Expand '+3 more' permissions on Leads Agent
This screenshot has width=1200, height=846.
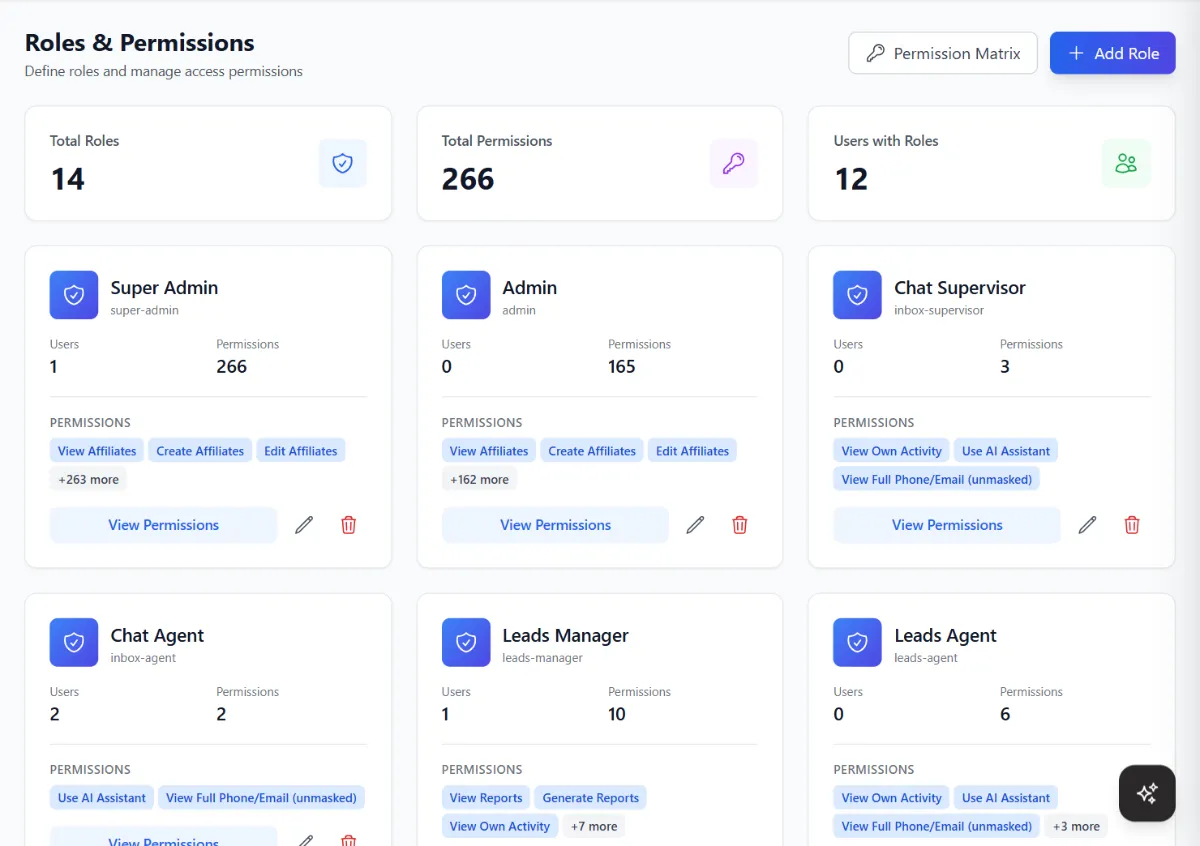[x=1076, y=826]
